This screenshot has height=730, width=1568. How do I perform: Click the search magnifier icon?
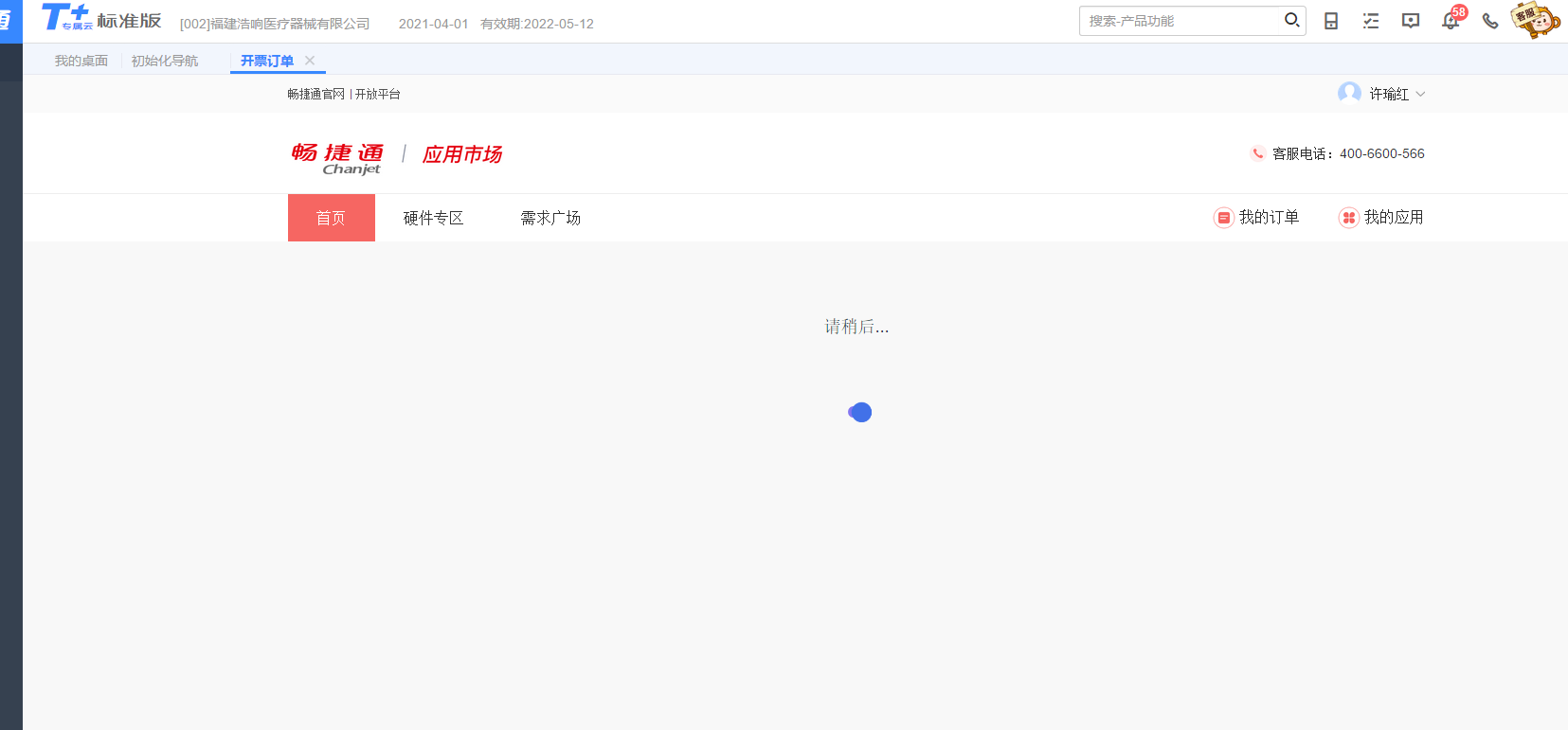point(1291,20)
